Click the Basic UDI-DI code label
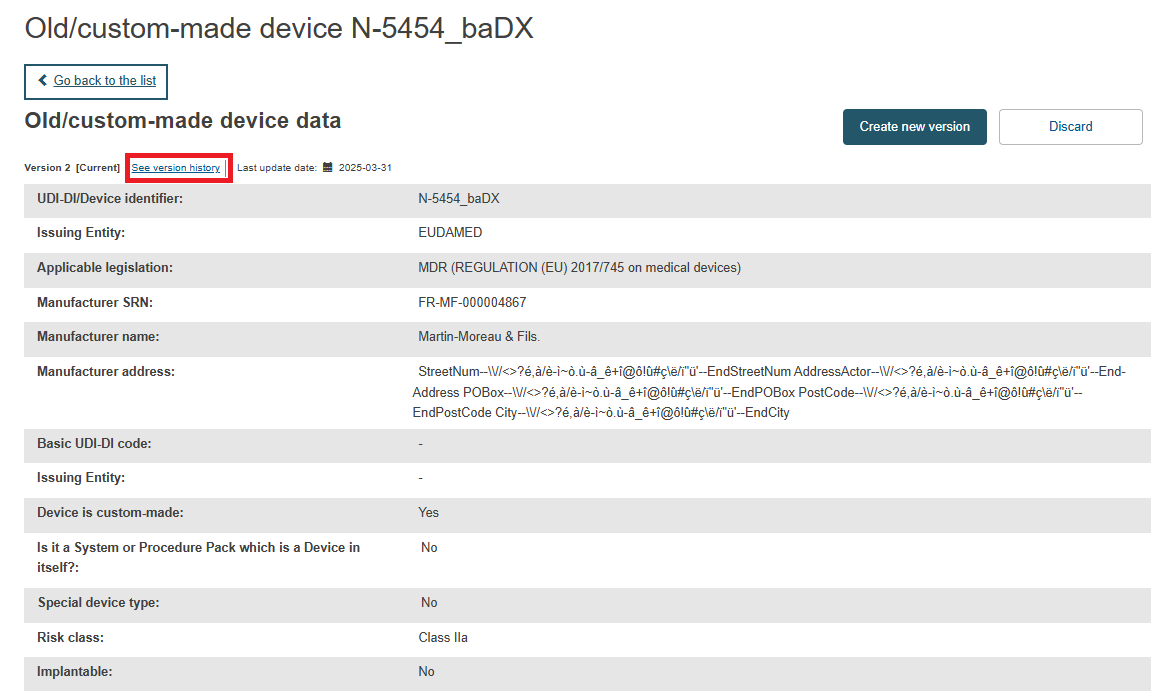The width and height of the screenshot is (1168, 691). coord(95,444)
